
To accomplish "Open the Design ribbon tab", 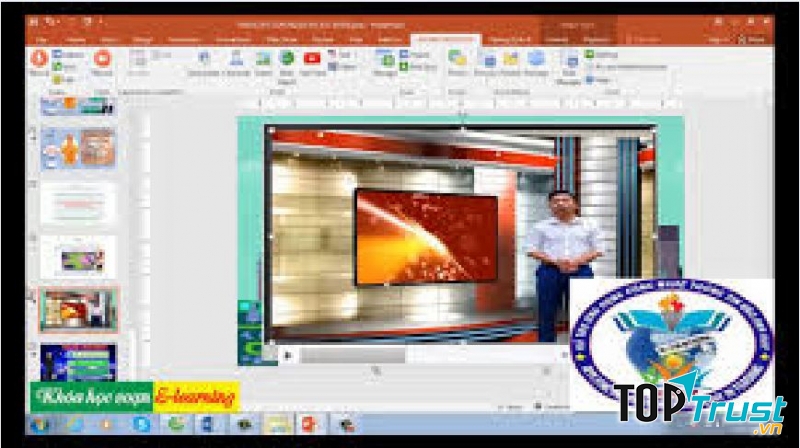I will [x=141, y=39].
